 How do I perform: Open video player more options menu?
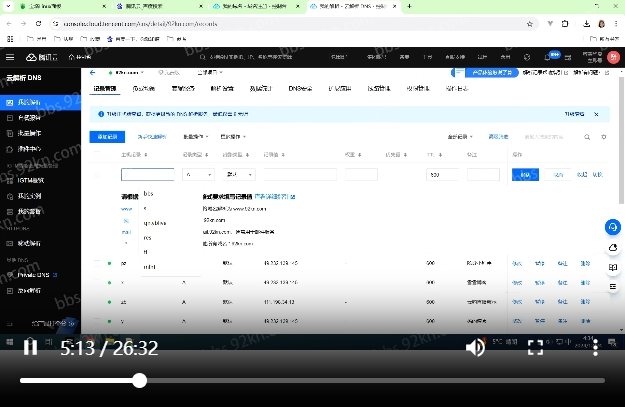point(595,348)
